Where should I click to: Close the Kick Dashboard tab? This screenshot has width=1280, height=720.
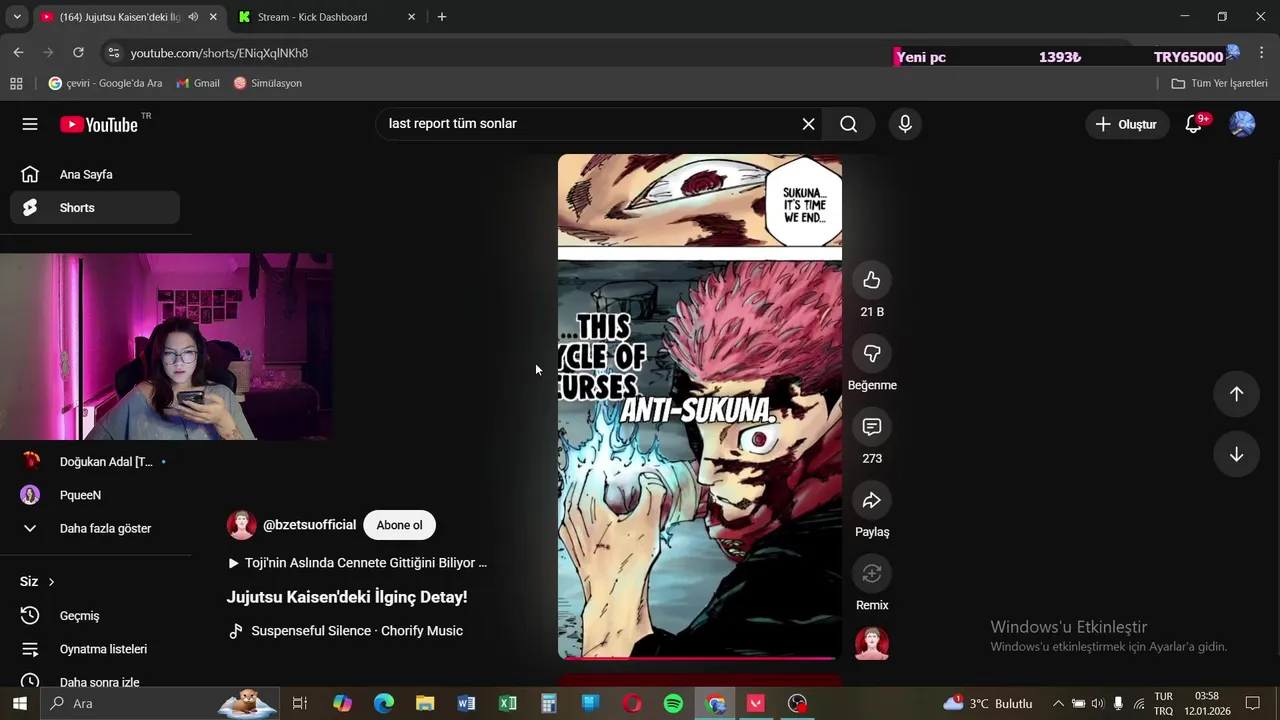pos(411,17)
